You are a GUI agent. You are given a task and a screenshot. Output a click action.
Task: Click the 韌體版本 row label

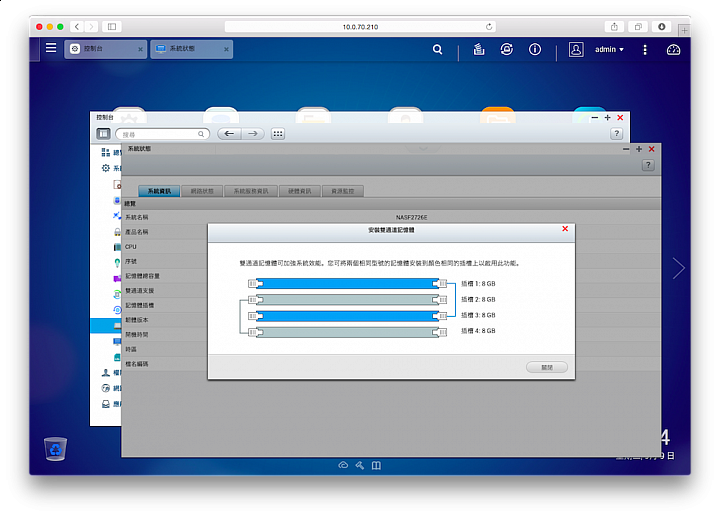[137, 320]
